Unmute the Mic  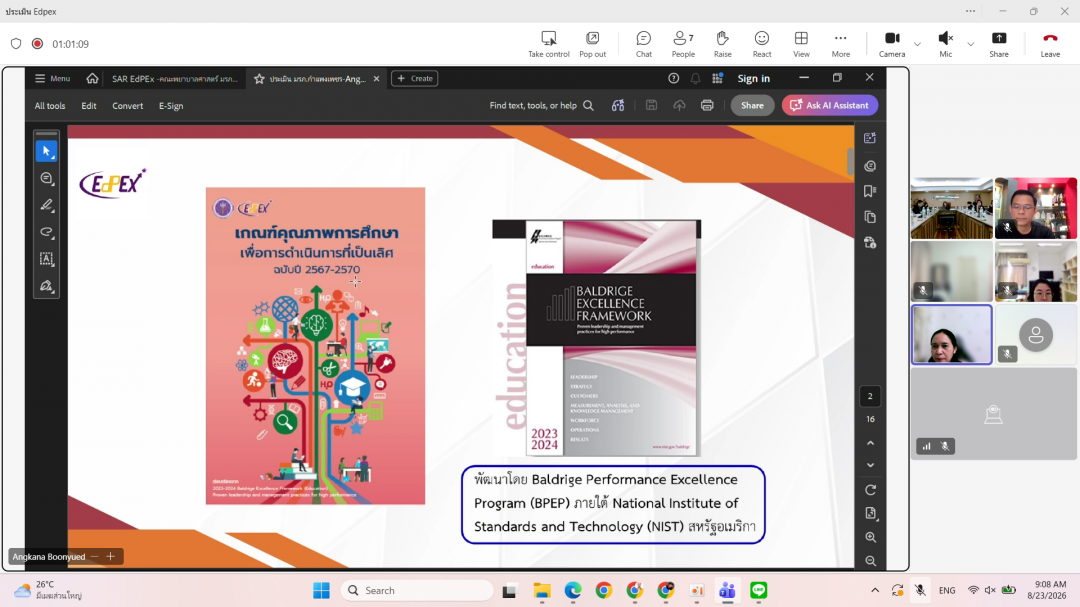pyautogui.click(x=946, y=44)
